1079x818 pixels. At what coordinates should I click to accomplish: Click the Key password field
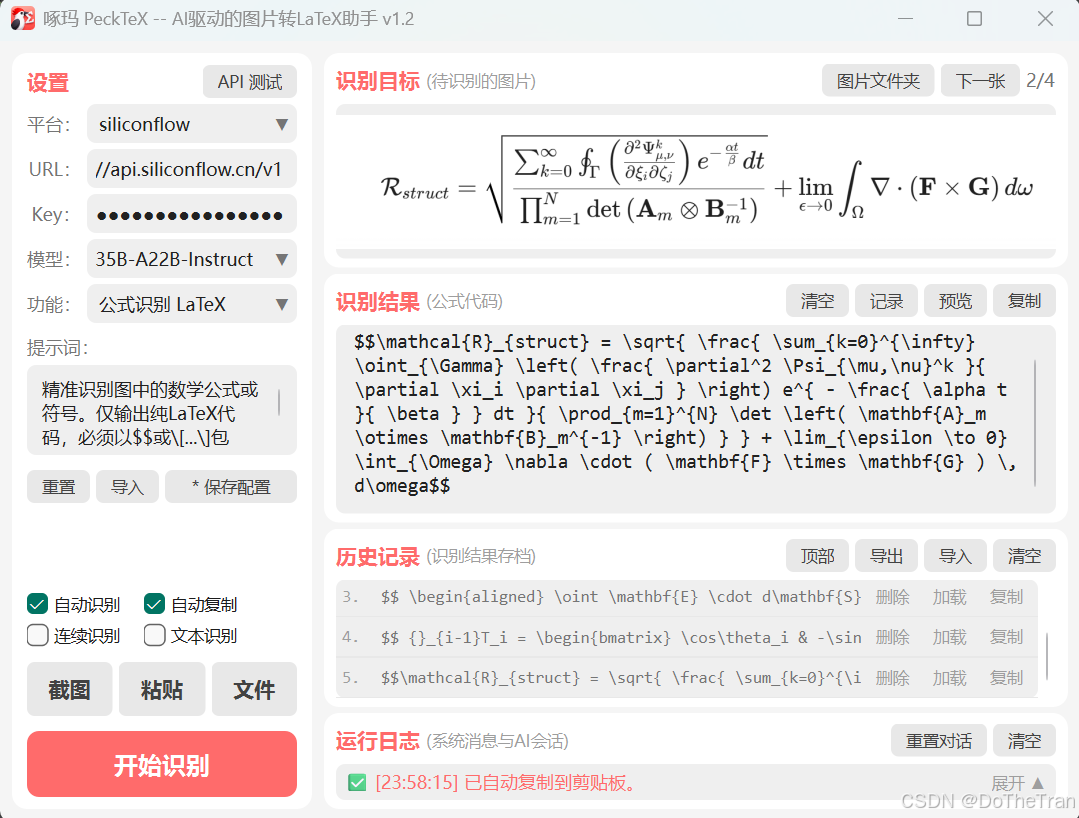[x=192, y=214]
